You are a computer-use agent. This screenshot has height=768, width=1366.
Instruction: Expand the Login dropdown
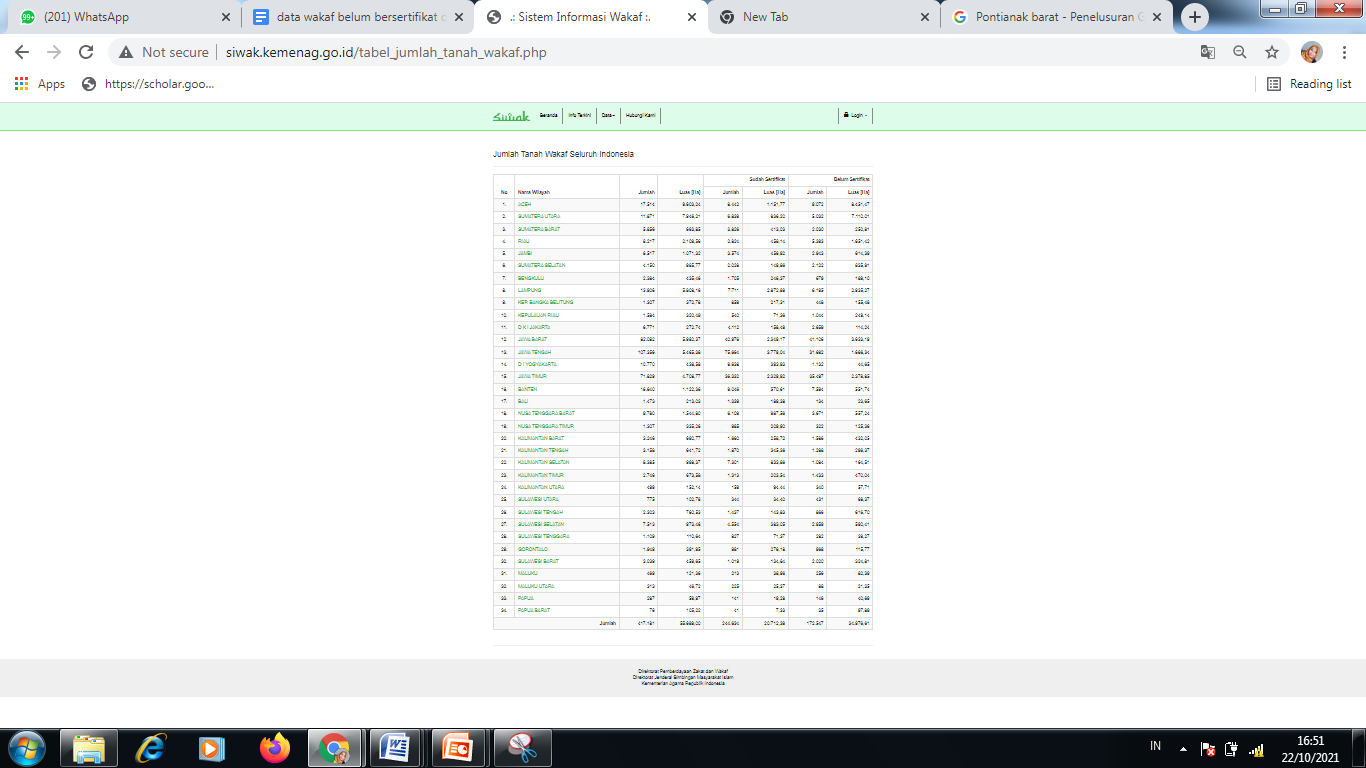(855, 116)
